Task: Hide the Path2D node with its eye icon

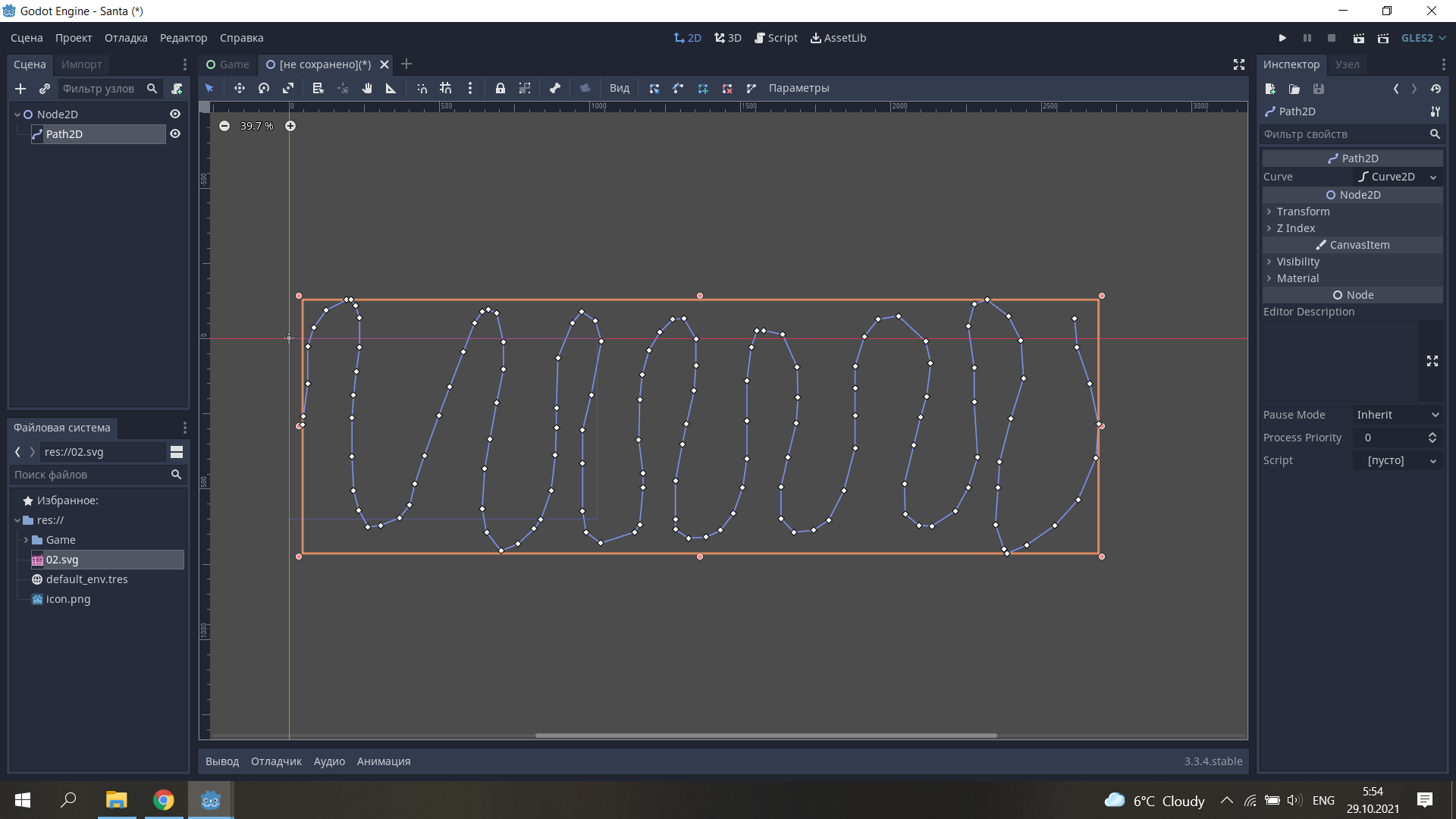Action: (175, 133)
